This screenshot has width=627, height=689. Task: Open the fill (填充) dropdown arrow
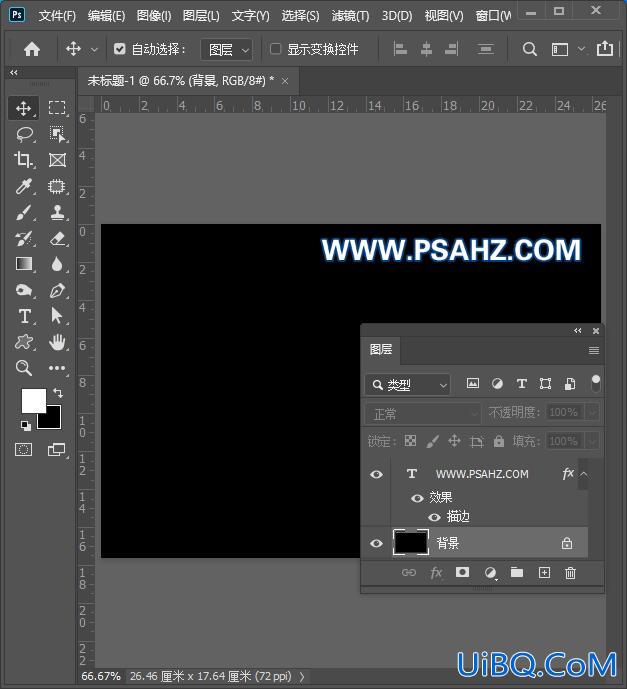(593, 441)
